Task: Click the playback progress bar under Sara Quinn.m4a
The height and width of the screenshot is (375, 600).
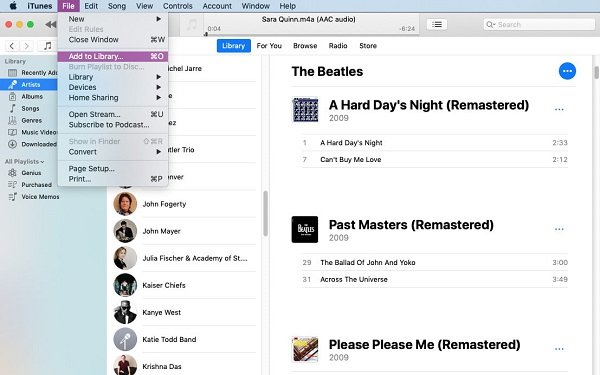Action: pos(311,34)
